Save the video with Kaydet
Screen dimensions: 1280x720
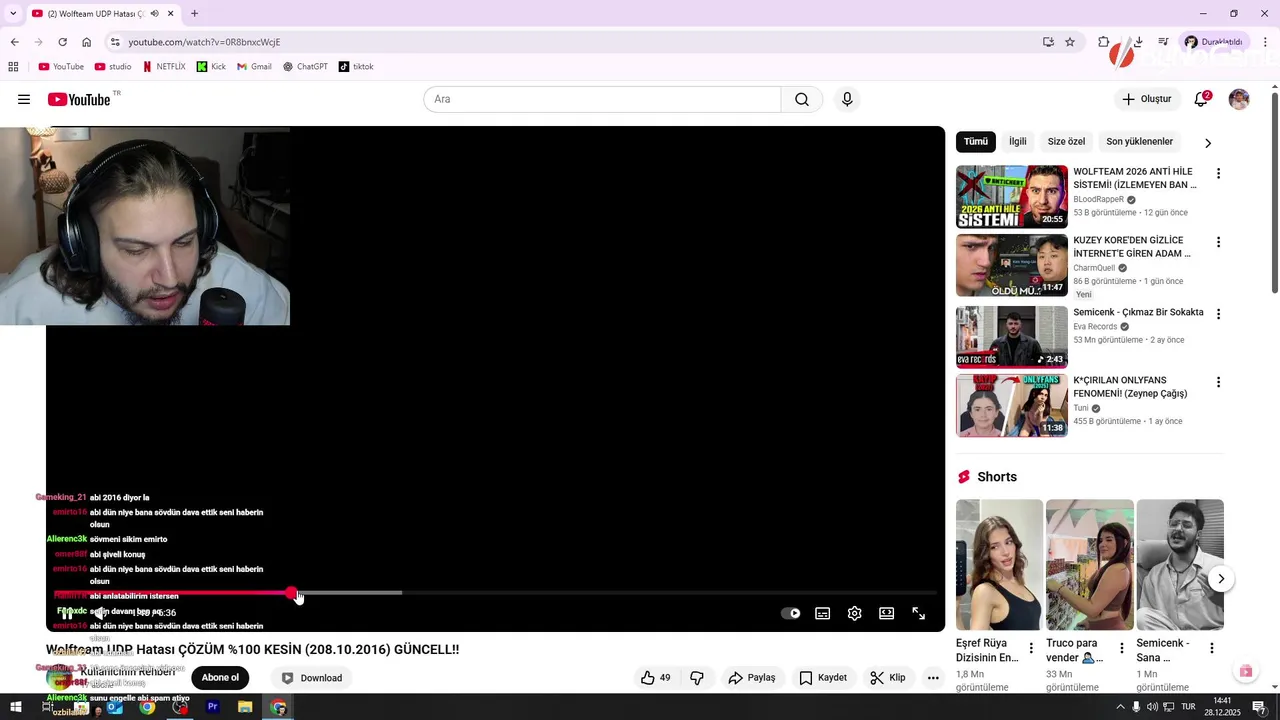click(x=823, y=678)
